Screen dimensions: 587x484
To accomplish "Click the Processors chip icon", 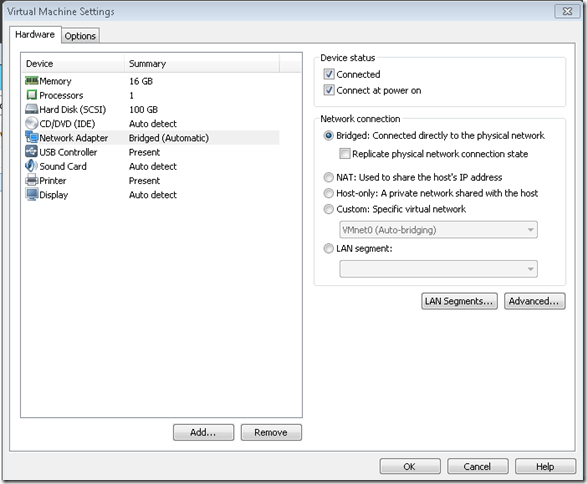I will pos(31,95).
